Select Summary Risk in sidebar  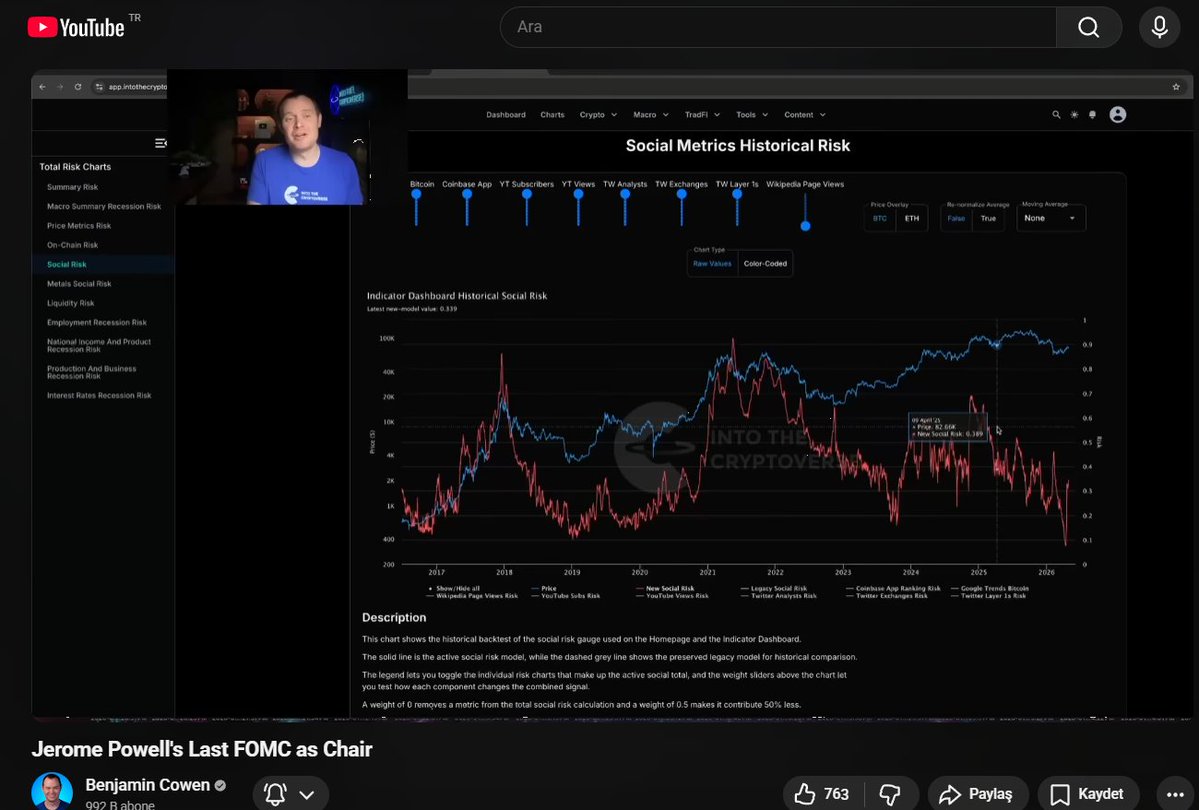point(72,187)
